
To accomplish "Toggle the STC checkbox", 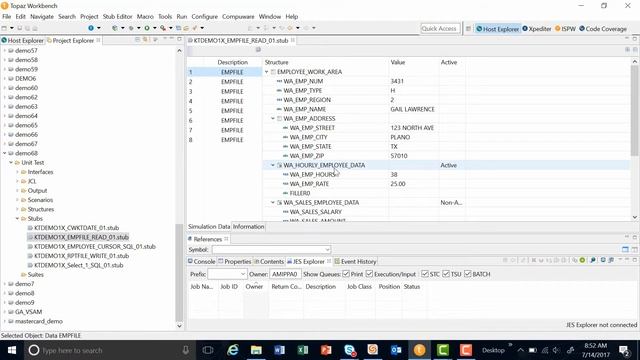I will click(424, 274).
